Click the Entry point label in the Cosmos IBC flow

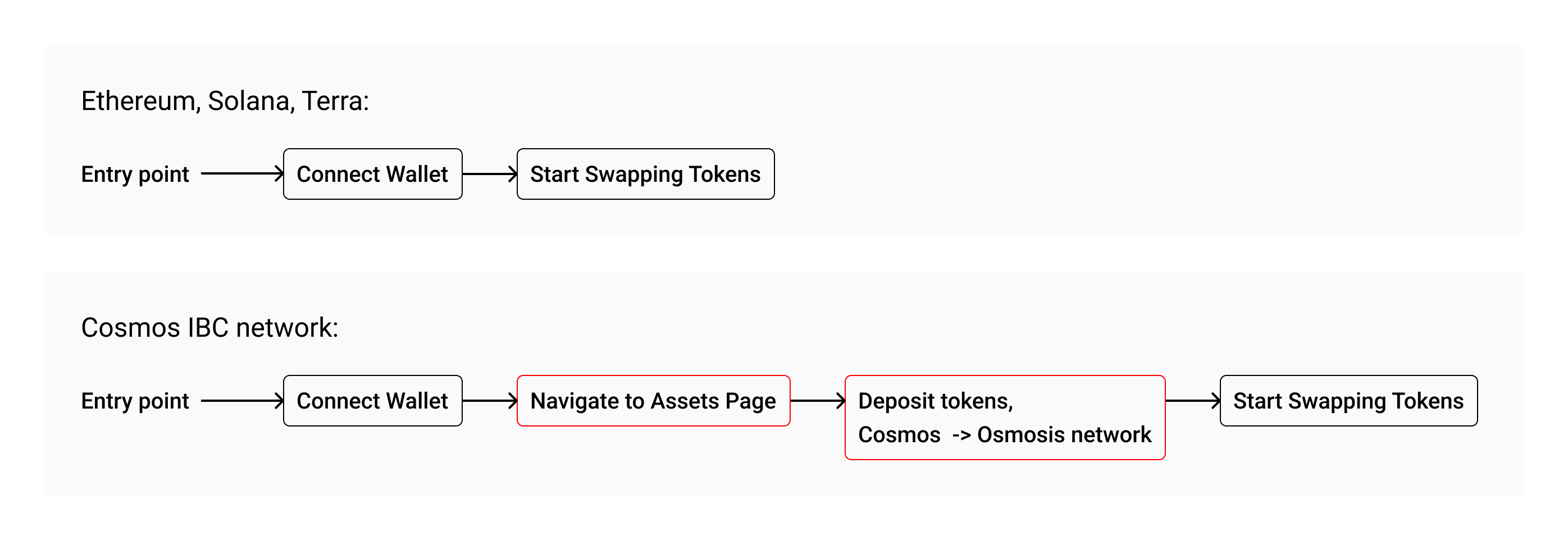click(135, 402)
